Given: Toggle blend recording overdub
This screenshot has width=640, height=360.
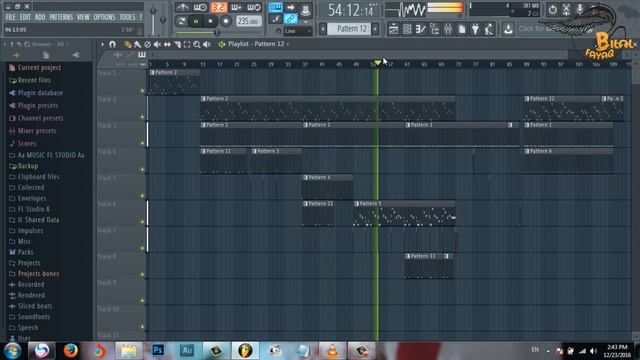Looking at the screenshot, I should tap(236, 7).
